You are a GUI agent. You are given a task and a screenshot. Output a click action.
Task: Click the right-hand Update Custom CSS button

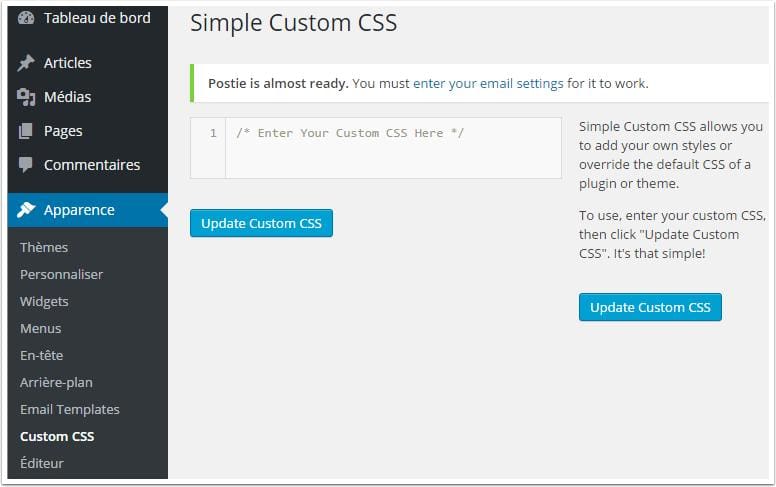pyautogui.click(x=650, y=307)
